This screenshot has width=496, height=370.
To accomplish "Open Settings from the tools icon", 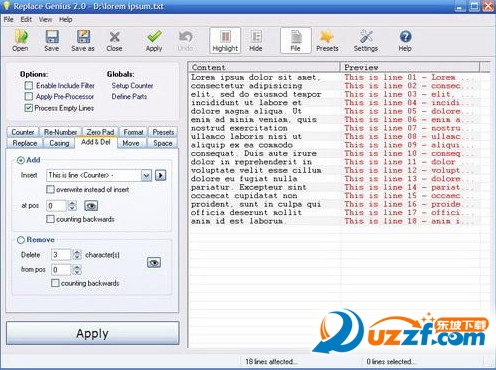I will click(x=366, y=40).
